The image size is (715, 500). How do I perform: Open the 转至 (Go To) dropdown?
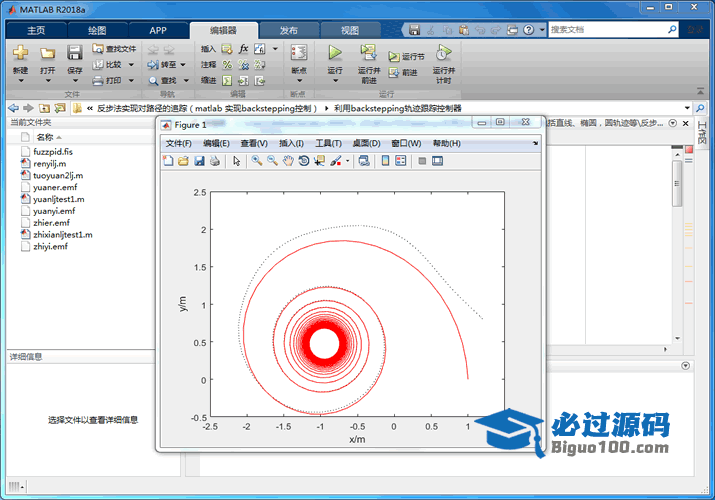tap(183, 65)
